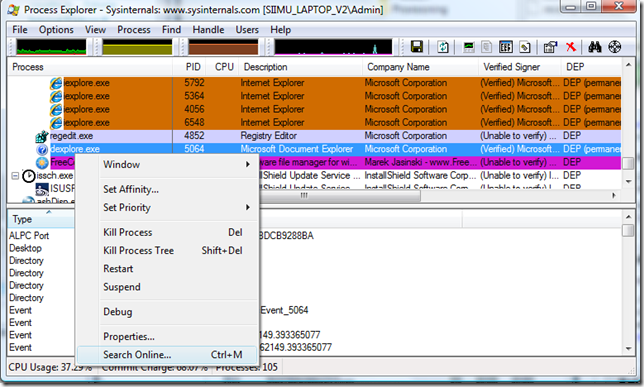This screenshot has width=644, height=387.
Task: Toggle the Show Lower Pane icon
Action: [x=506, y=47]
